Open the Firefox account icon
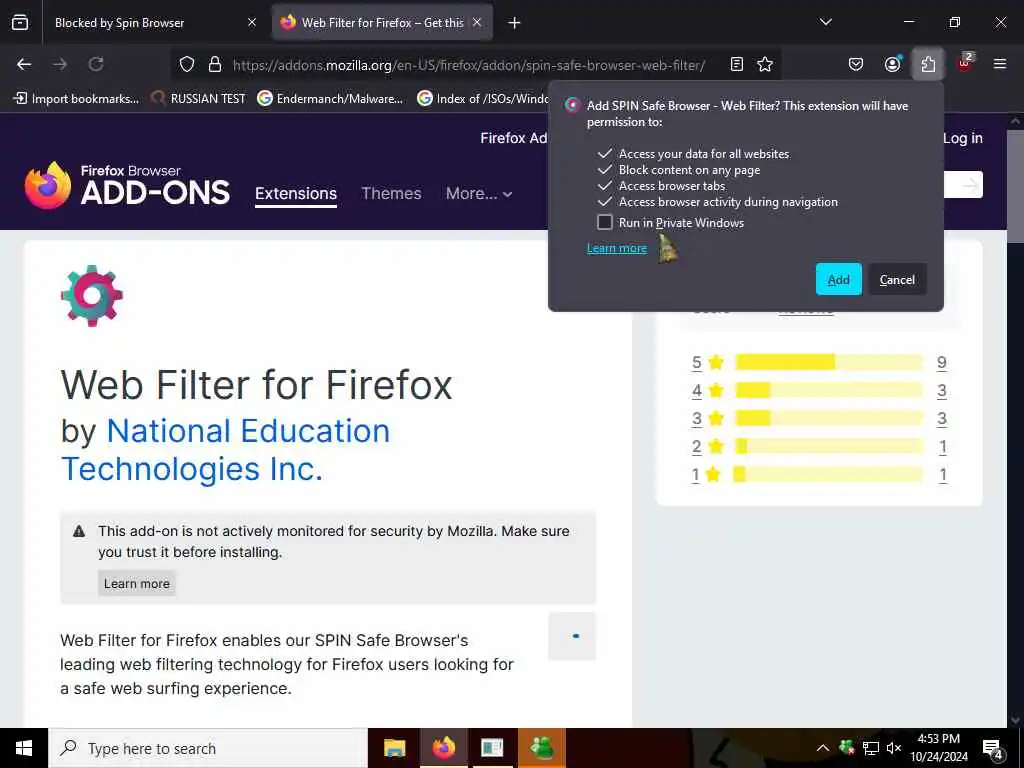Screen dimensions: 1024x768 892,64
